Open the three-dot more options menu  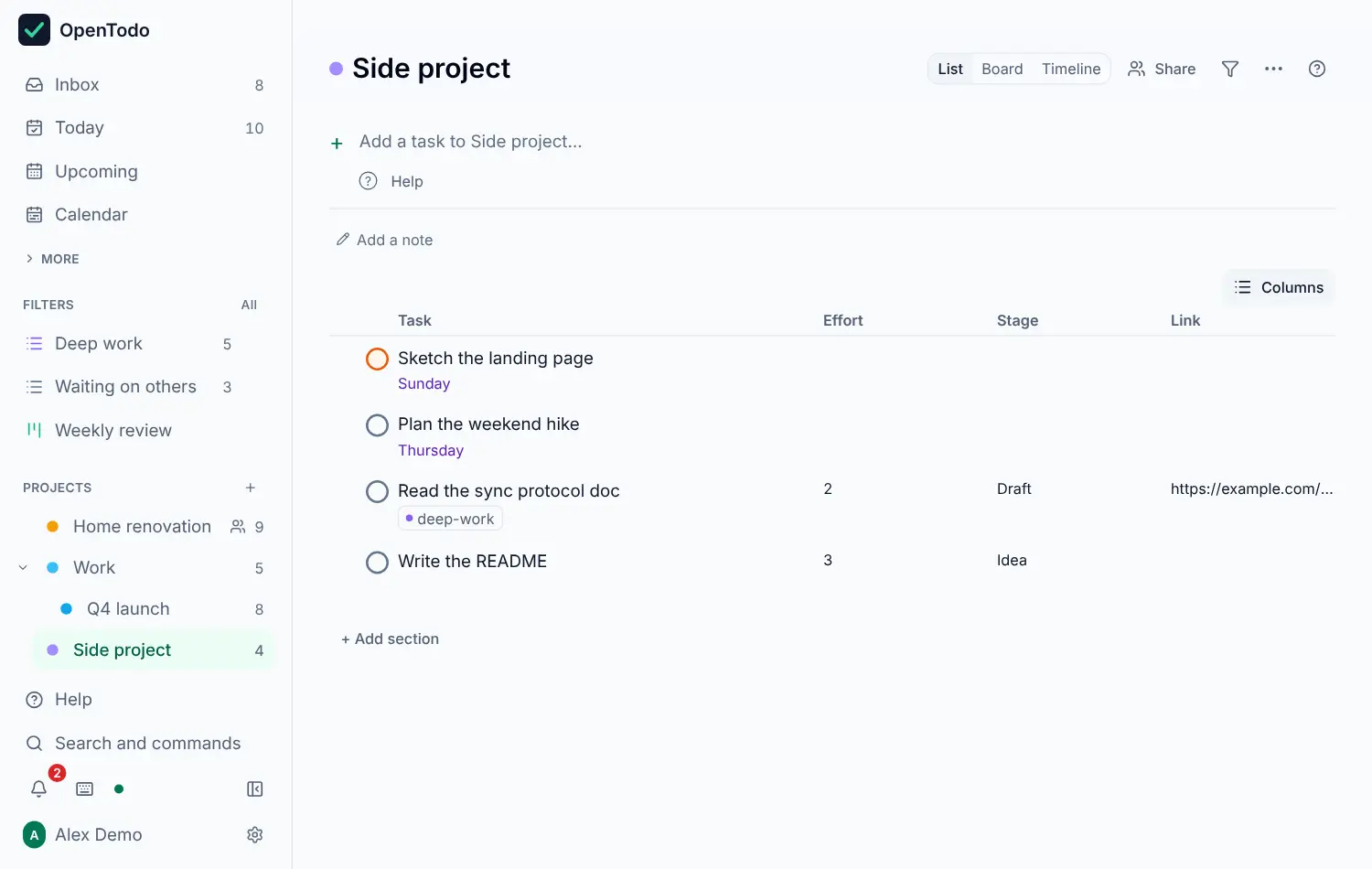point(1273,69)
